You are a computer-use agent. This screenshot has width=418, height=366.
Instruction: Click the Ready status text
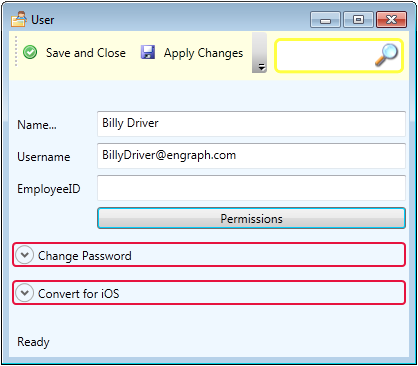coord(33,342)
